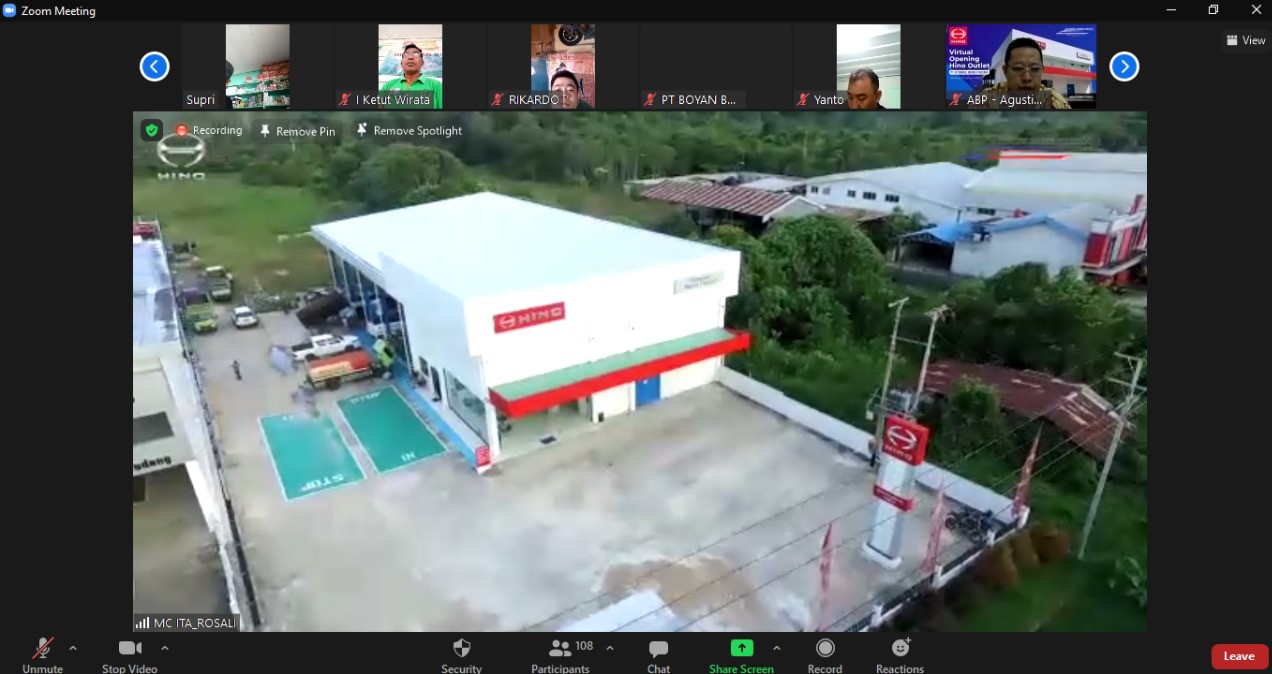Leave the meeting

tap(1239, 656)
